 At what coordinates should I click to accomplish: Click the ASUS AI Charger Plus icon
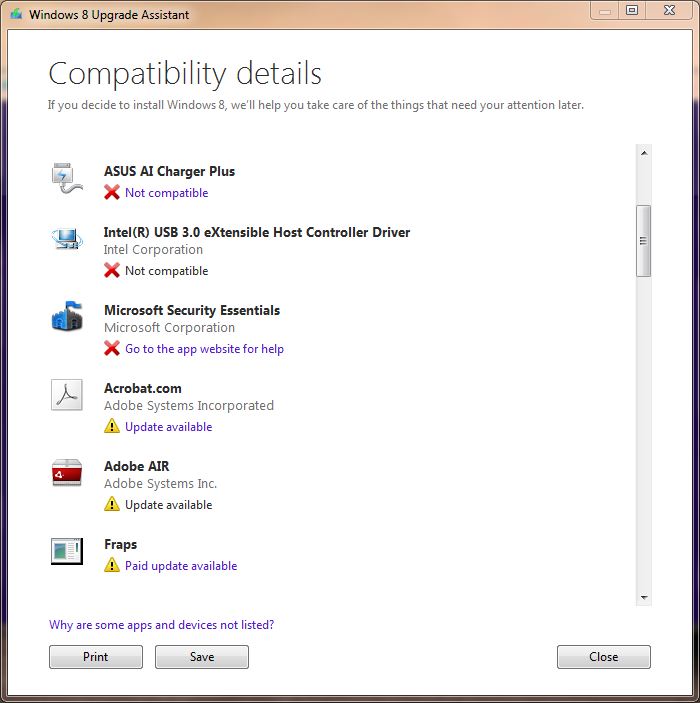(67, 178)
